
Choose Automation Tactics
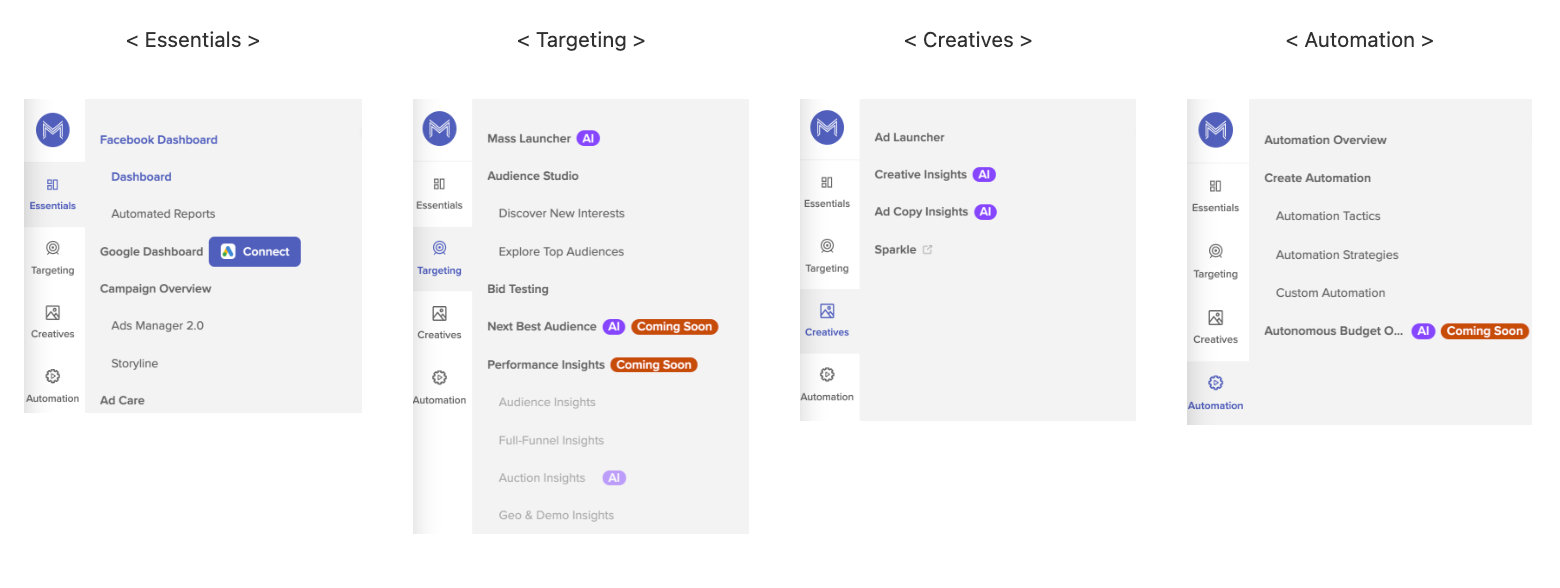coord(1328,216)
